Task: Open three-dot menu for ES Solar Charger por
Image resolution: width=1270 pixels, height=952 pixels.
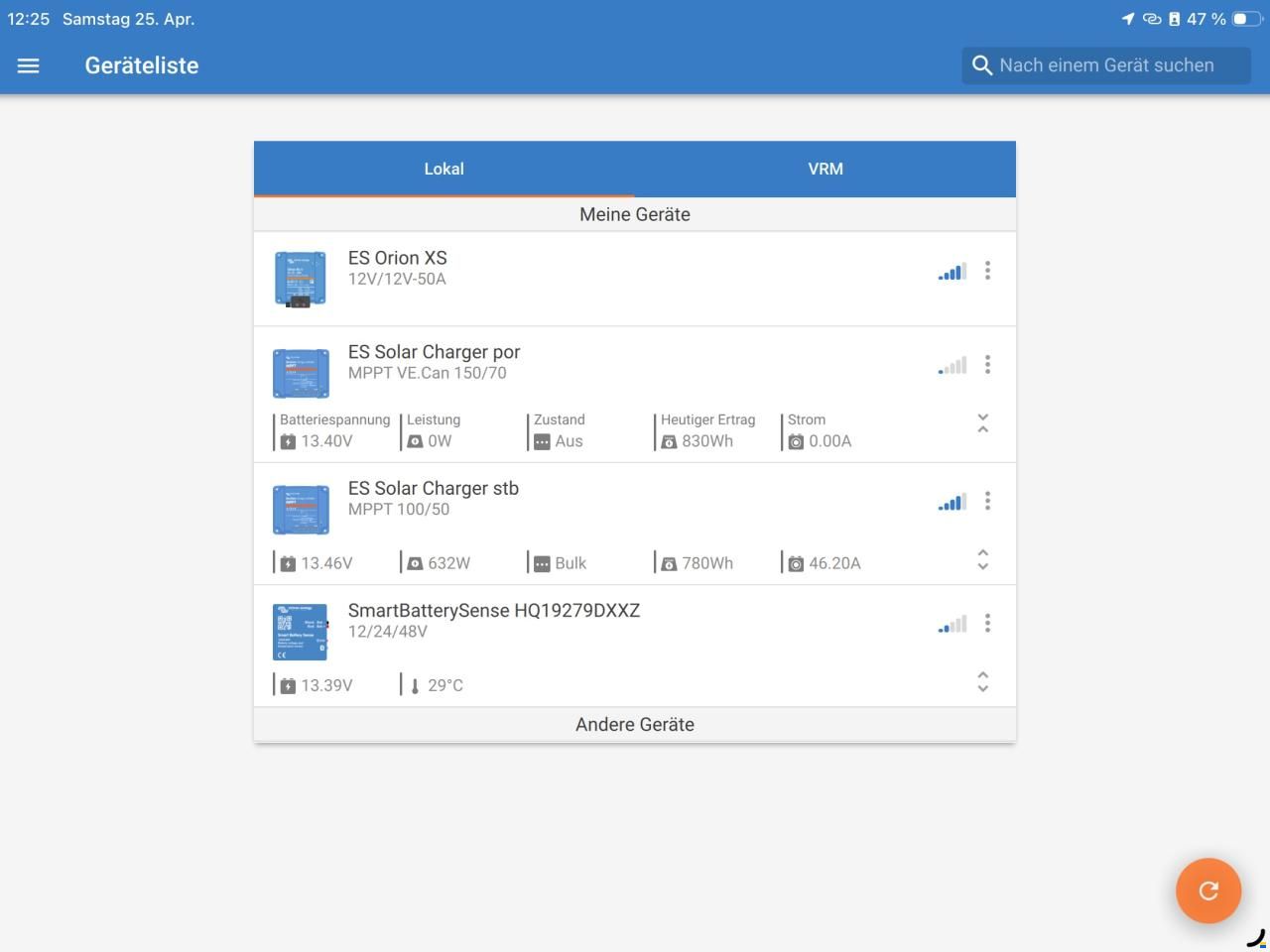Action: point(987,365)
